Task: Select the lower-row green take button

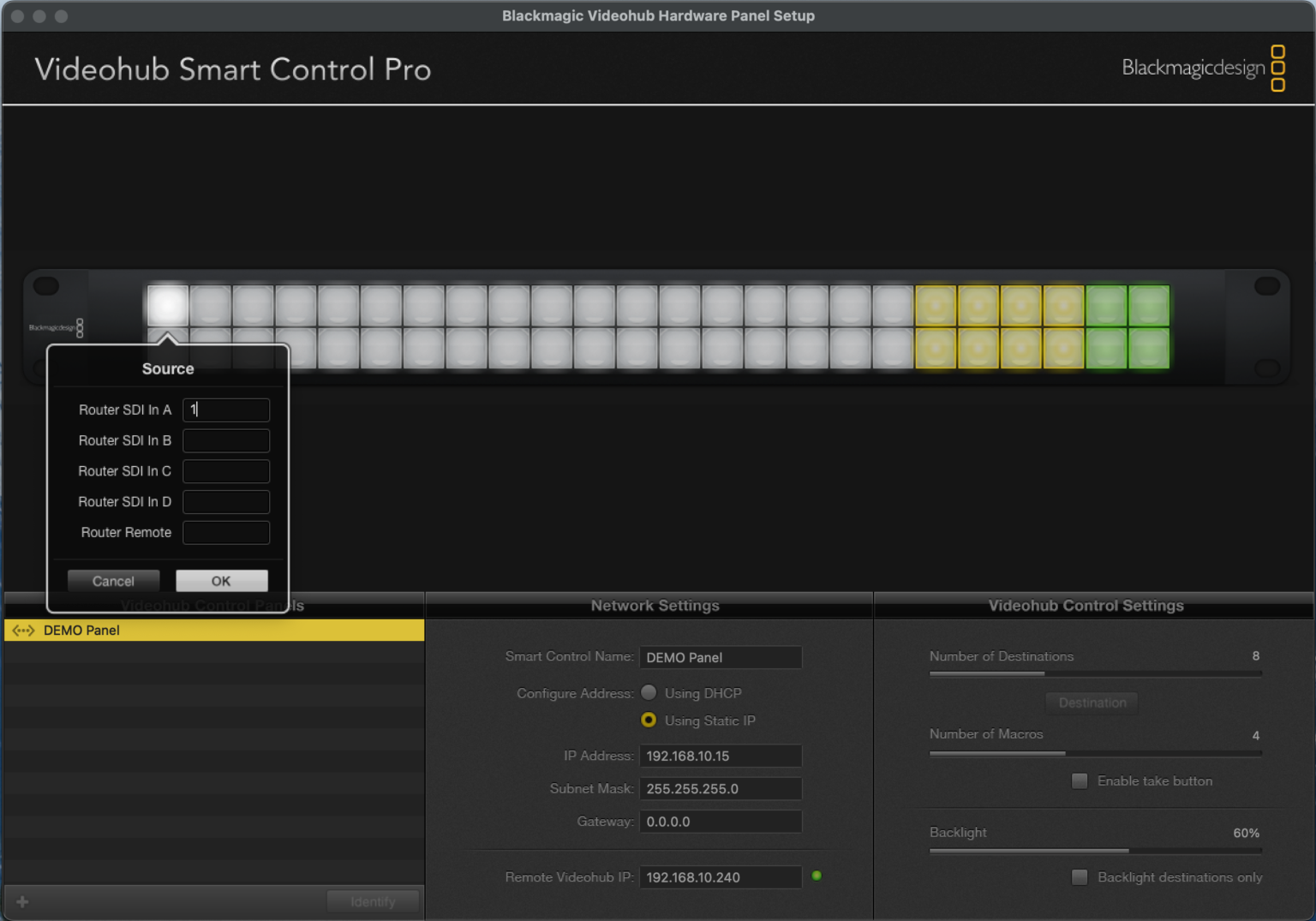Action: [x=1149, y=350]
